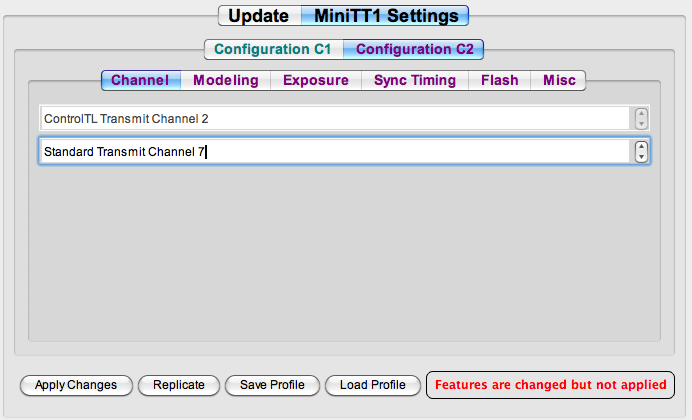Focus the ControlTL Transmit Channel field
692x420 pixels.
[x=335, y=118]
